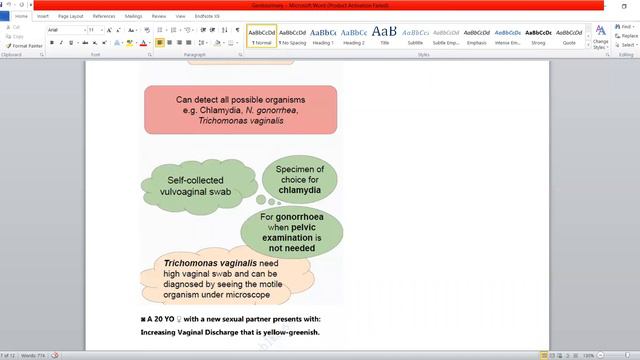Click the Bullets list icon

pos(160,30)
